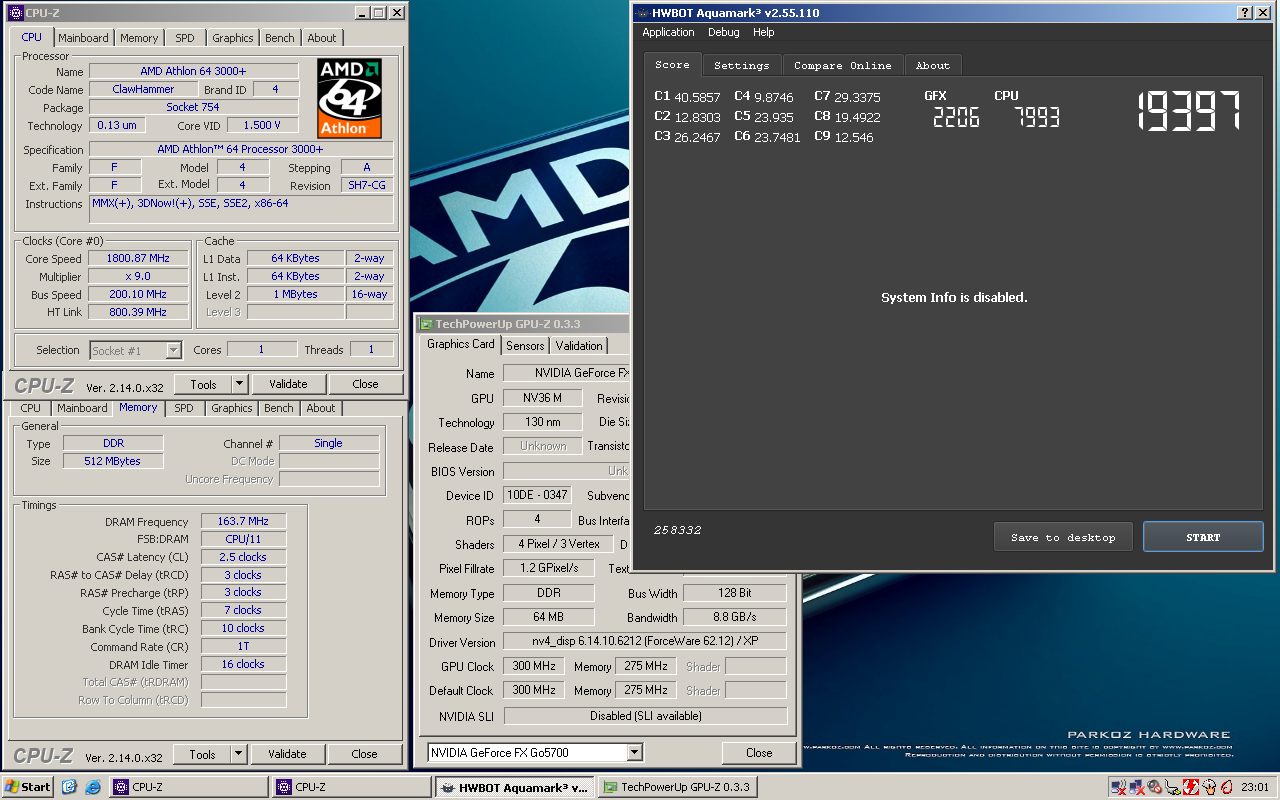Image resolution: width=1280 pixels, height=800 pixels.
Task: Click the red square arrows tray icon
Action: (x=1191, y=787)
